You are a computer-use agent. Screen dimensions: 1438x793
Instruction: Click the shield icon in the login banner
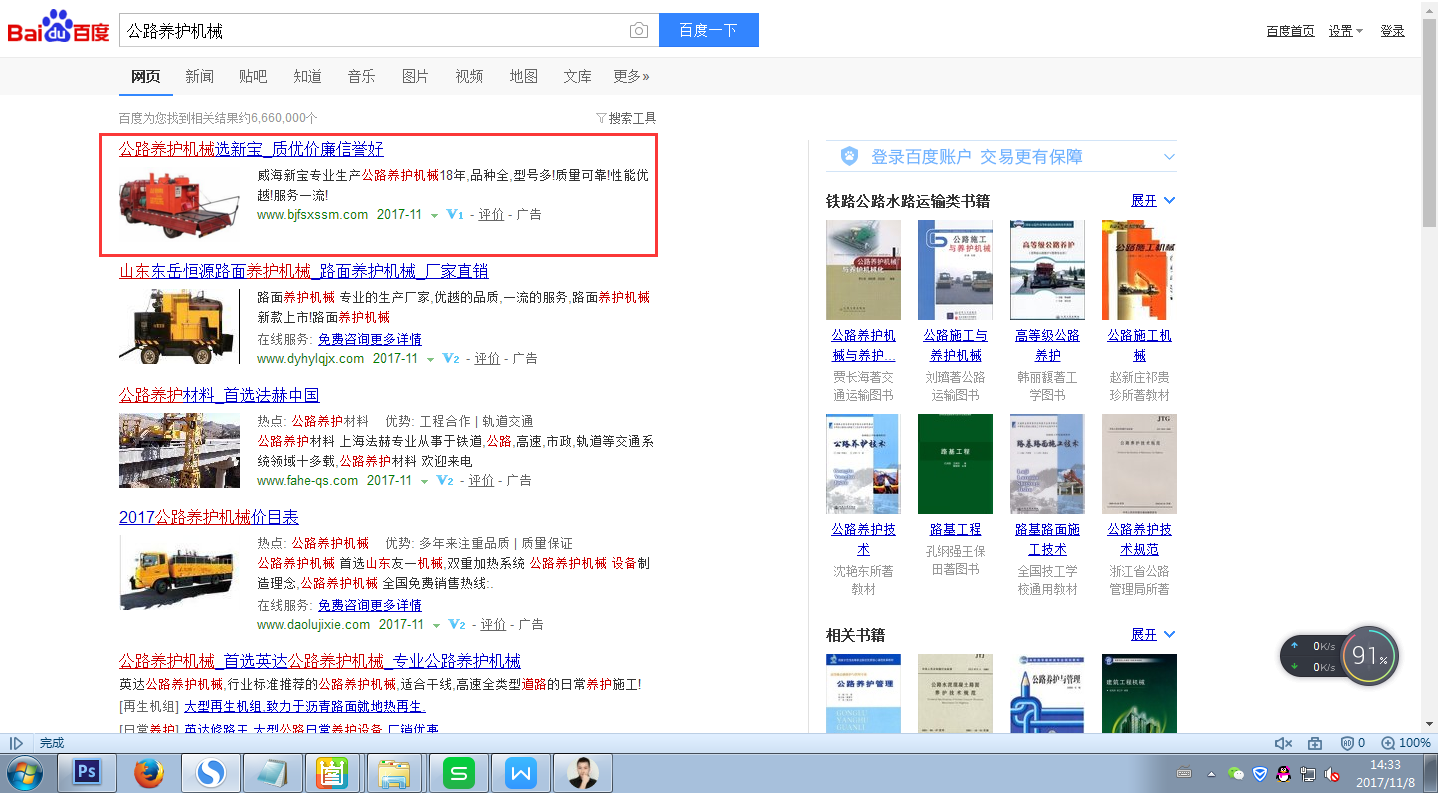click(849, 156)
